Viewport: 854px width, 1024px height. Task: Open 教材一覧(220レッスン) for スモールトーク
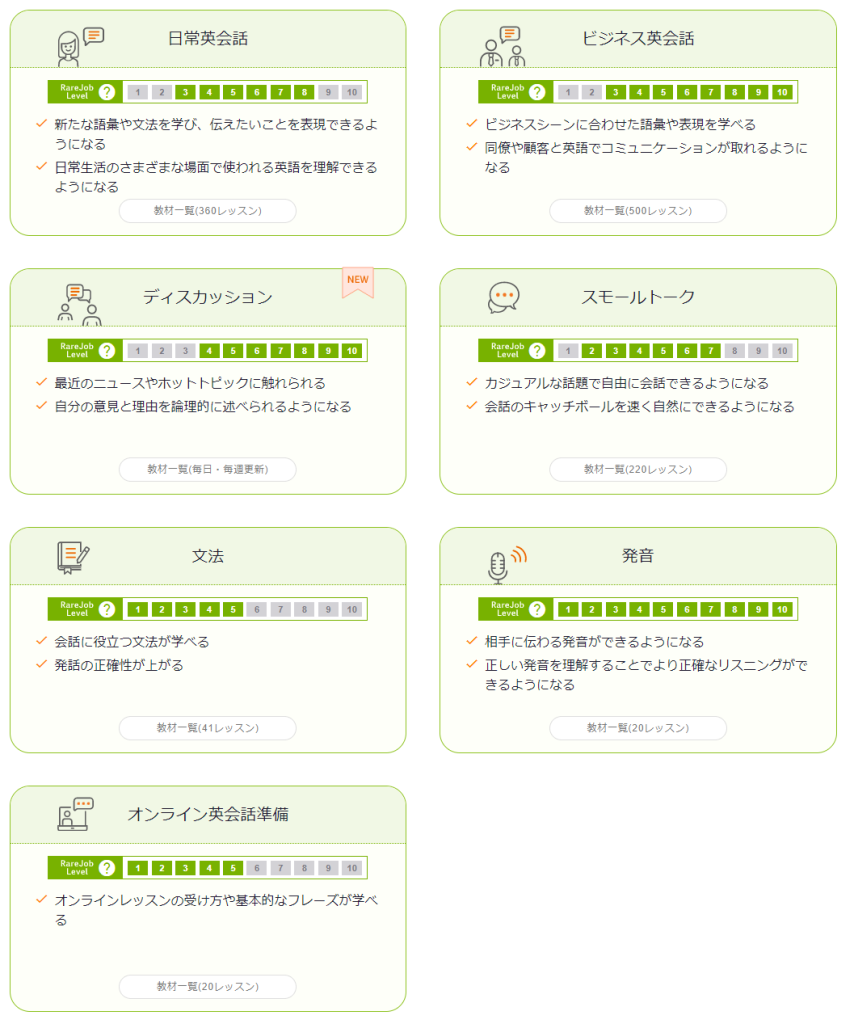tap(638, 469)
